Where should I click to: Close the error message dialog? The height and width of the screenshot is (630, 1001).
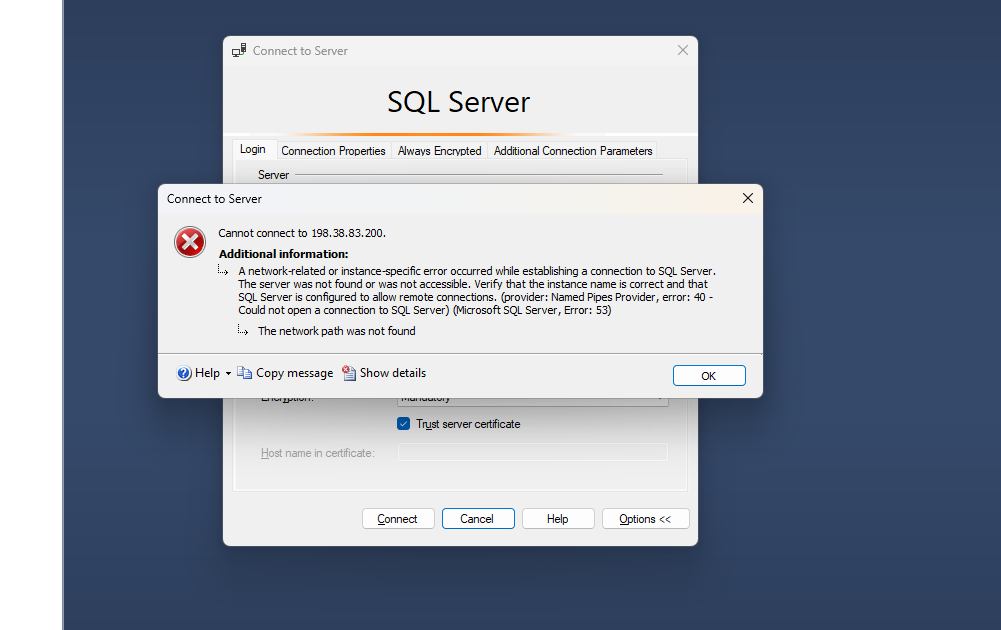click(x=747, y=199)
